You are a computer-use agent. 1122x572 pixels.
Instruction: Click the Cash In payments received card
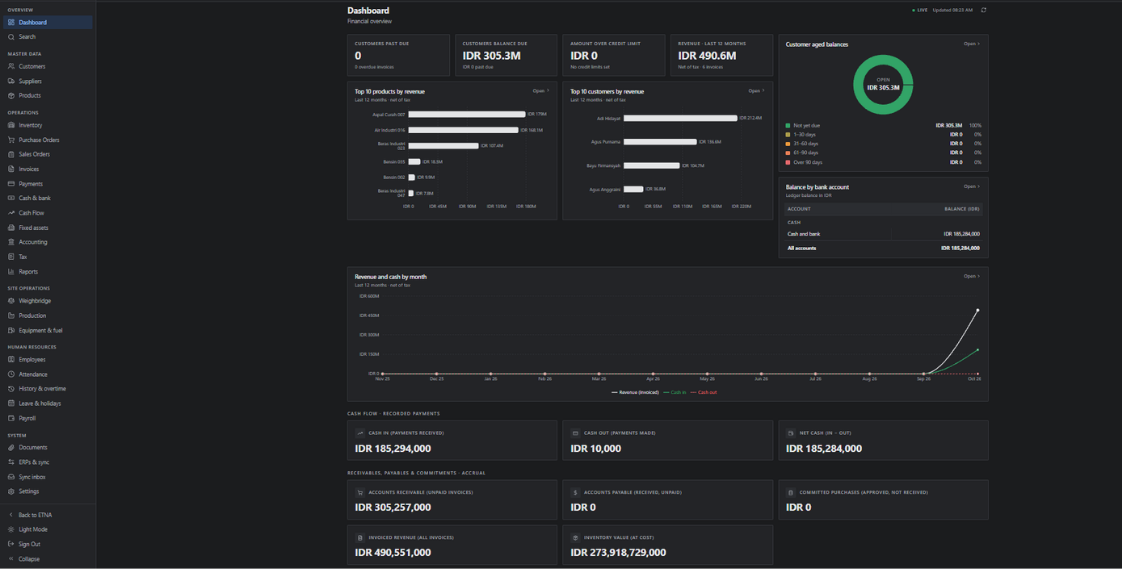[452, 440]
